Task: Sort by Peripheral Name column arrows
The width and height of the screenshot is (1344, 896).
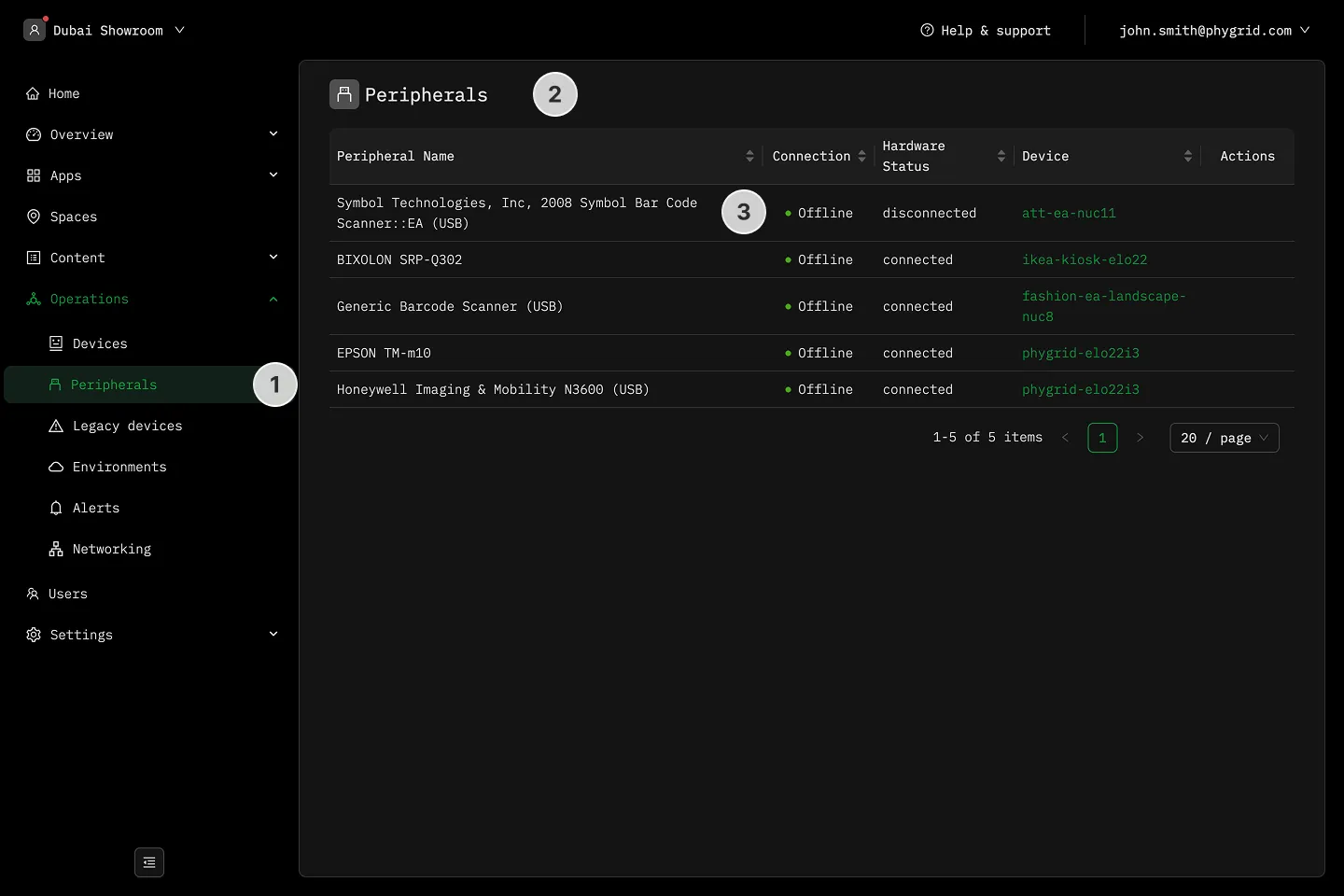Action: pos(749,156)
